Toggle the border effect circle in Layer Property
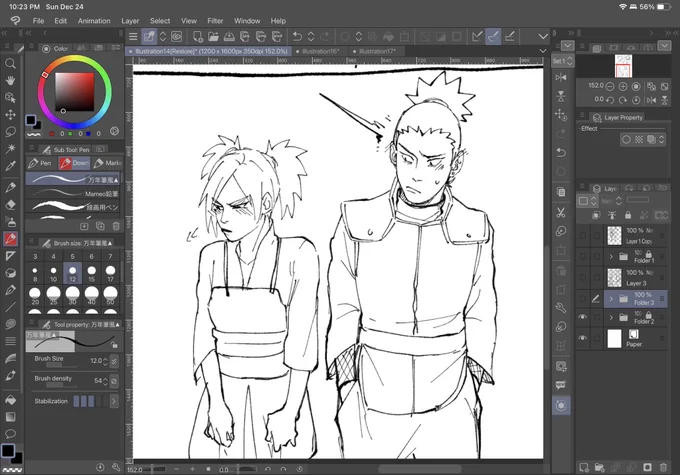Viewport: 680px width, 475px height. (x=626, y=139)
